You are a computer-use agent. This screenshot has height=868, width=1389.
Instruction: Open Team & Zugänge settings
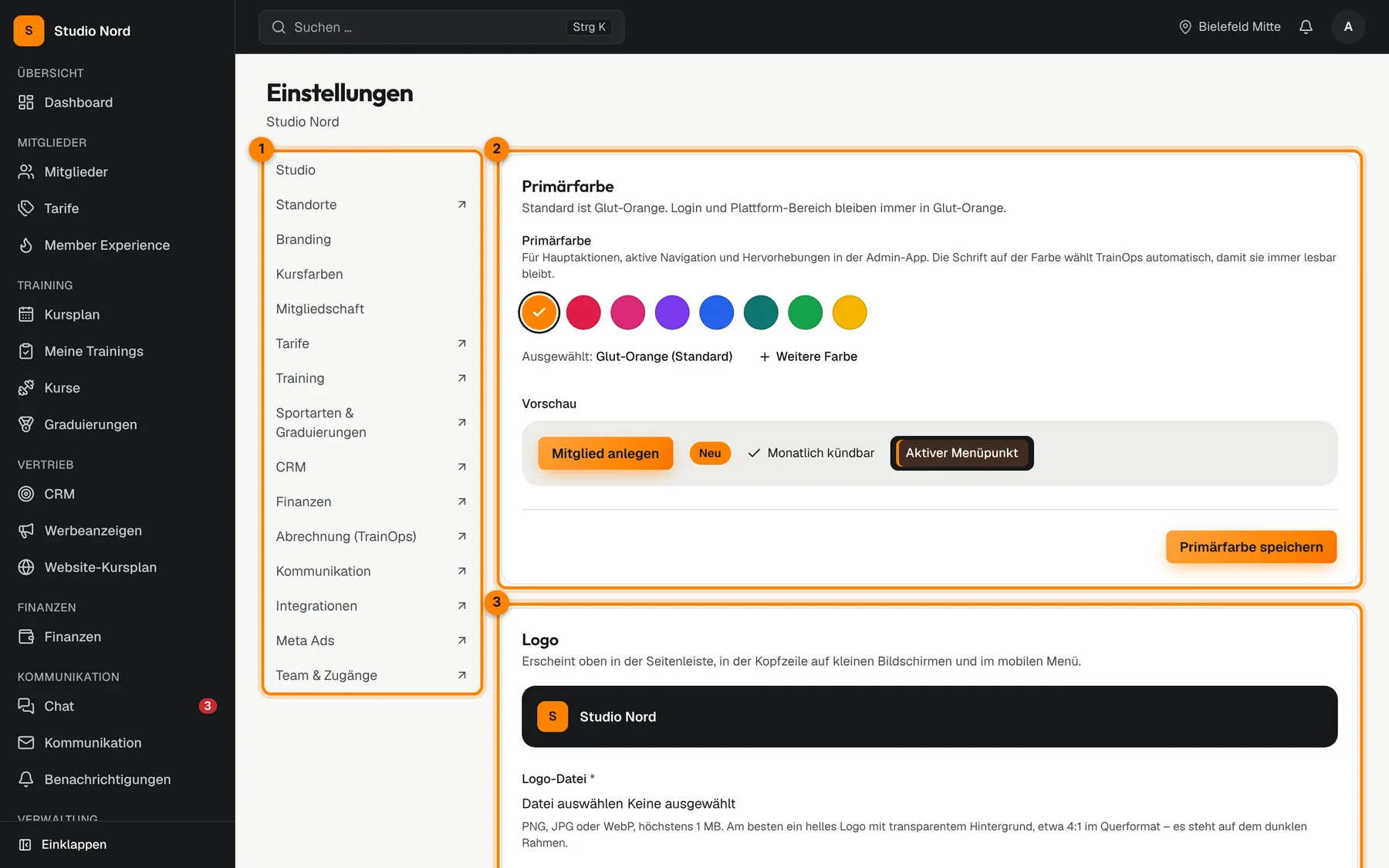(x=372, y=675)
